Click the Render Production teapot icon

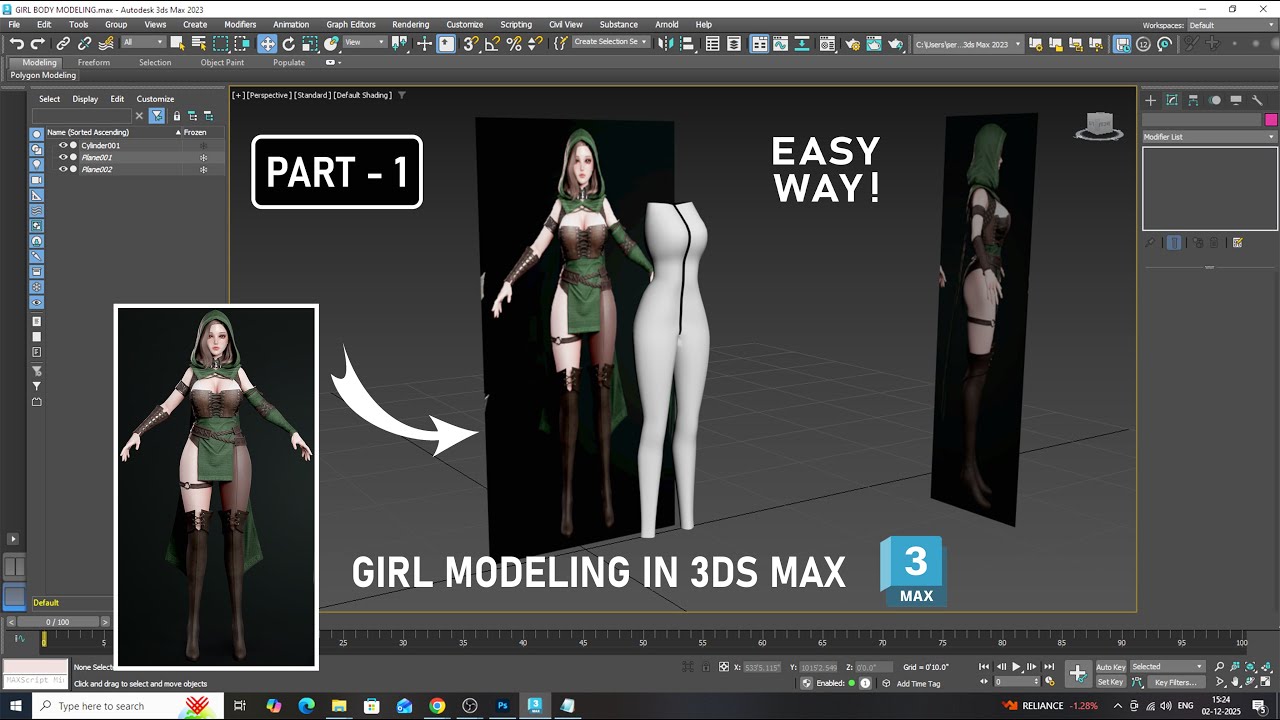click(896, 43)
